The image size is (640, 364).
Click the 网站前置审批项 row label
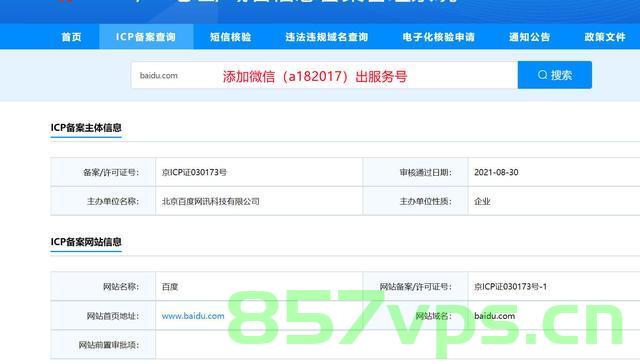pyautogui.click(x=109, y=345)
